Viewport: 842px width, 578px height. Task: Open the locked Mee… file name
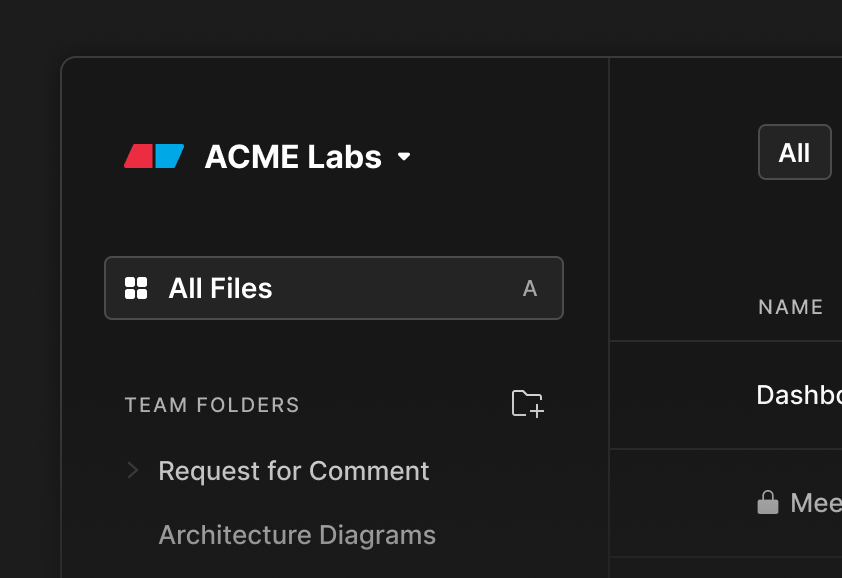[x=816, y=503]
